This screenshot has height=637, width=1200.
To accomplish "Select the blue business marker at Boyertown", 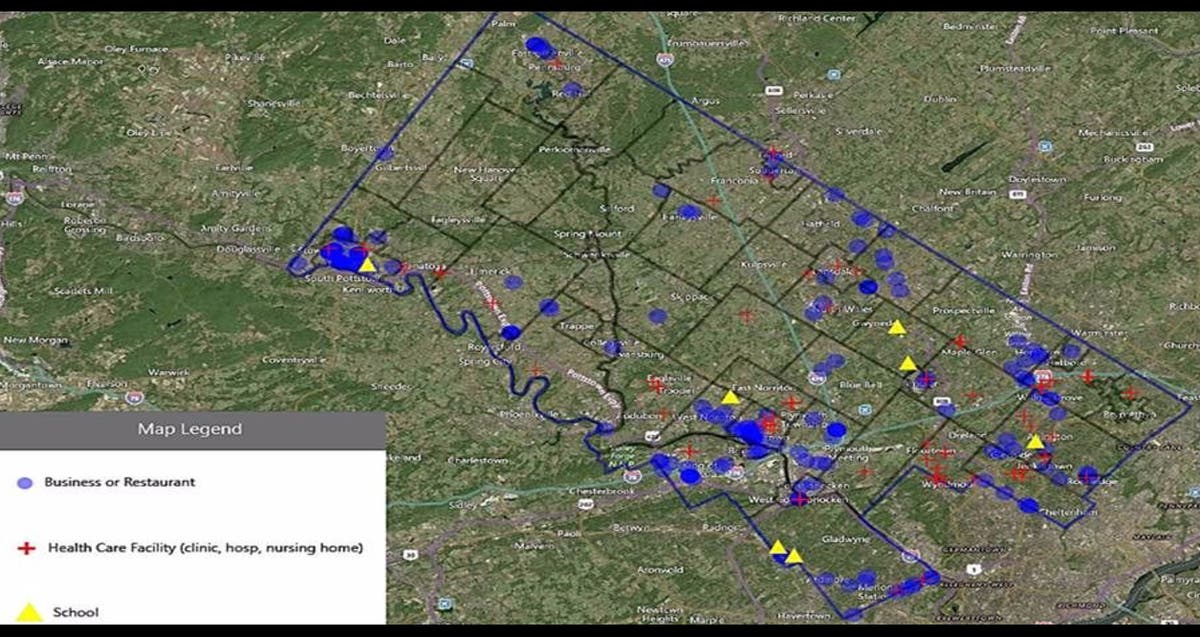I will click(x=384, y=153).
